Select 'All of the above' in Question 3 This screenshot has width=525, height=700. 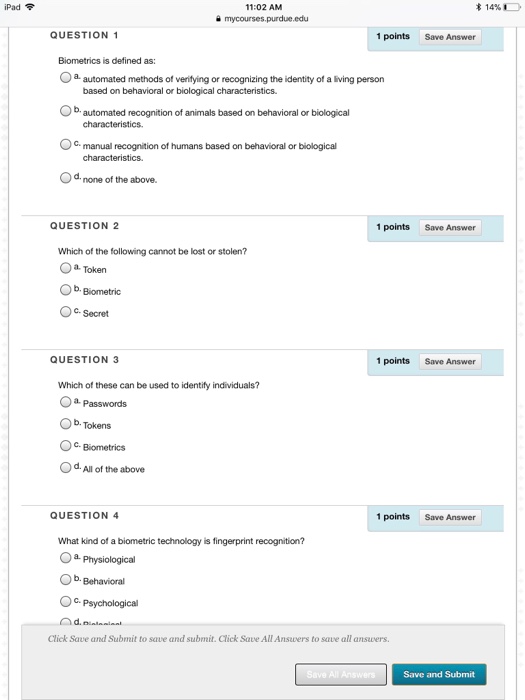[65, 467]
